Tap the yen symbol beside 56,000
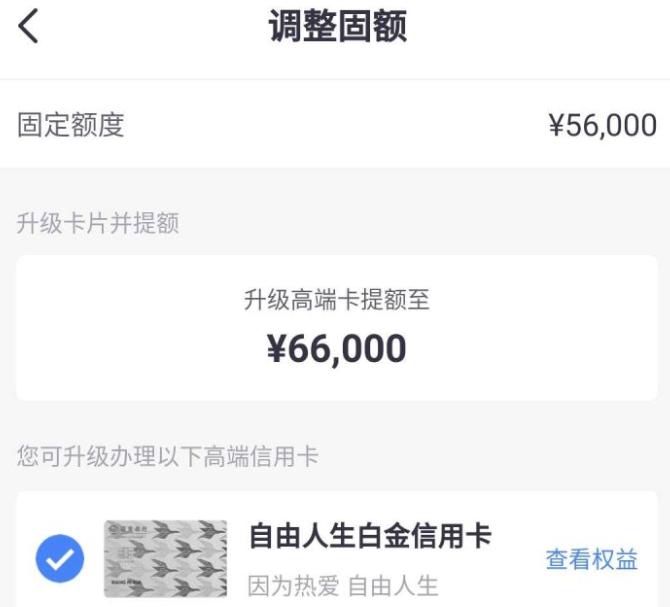 (x=557, y=126)
